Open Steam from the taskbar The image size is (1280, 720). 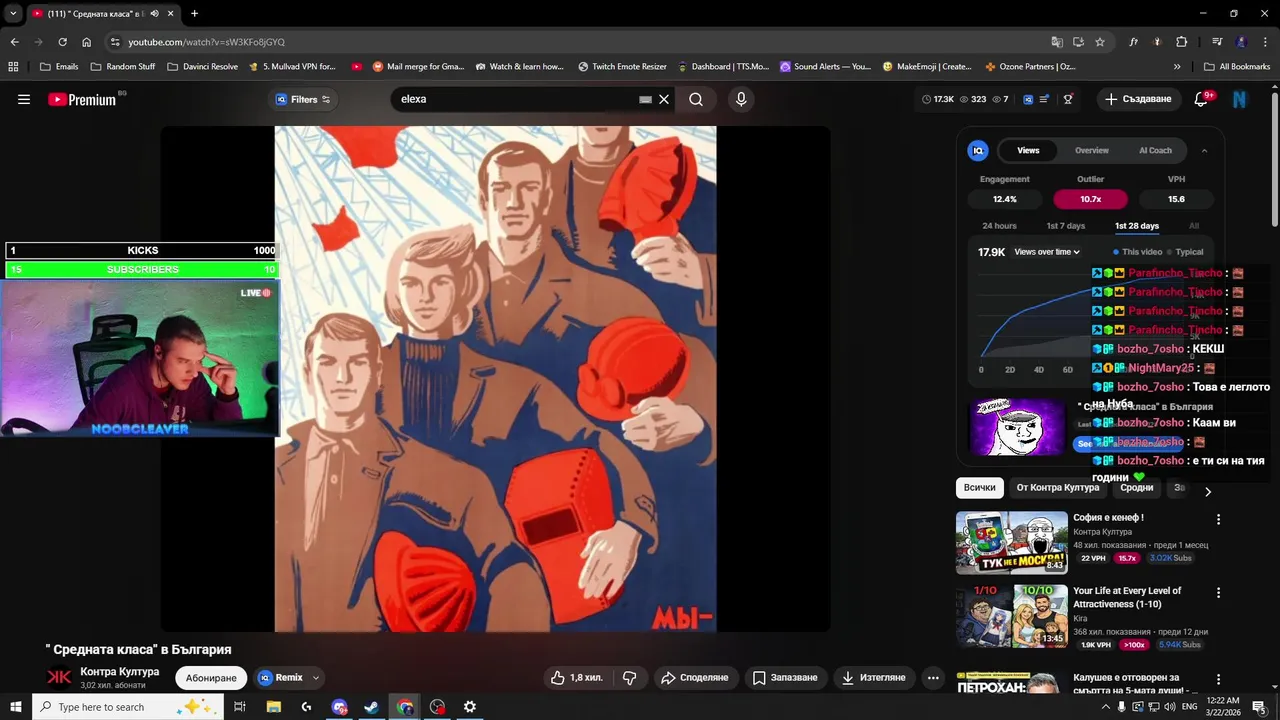tap(372, 707)
